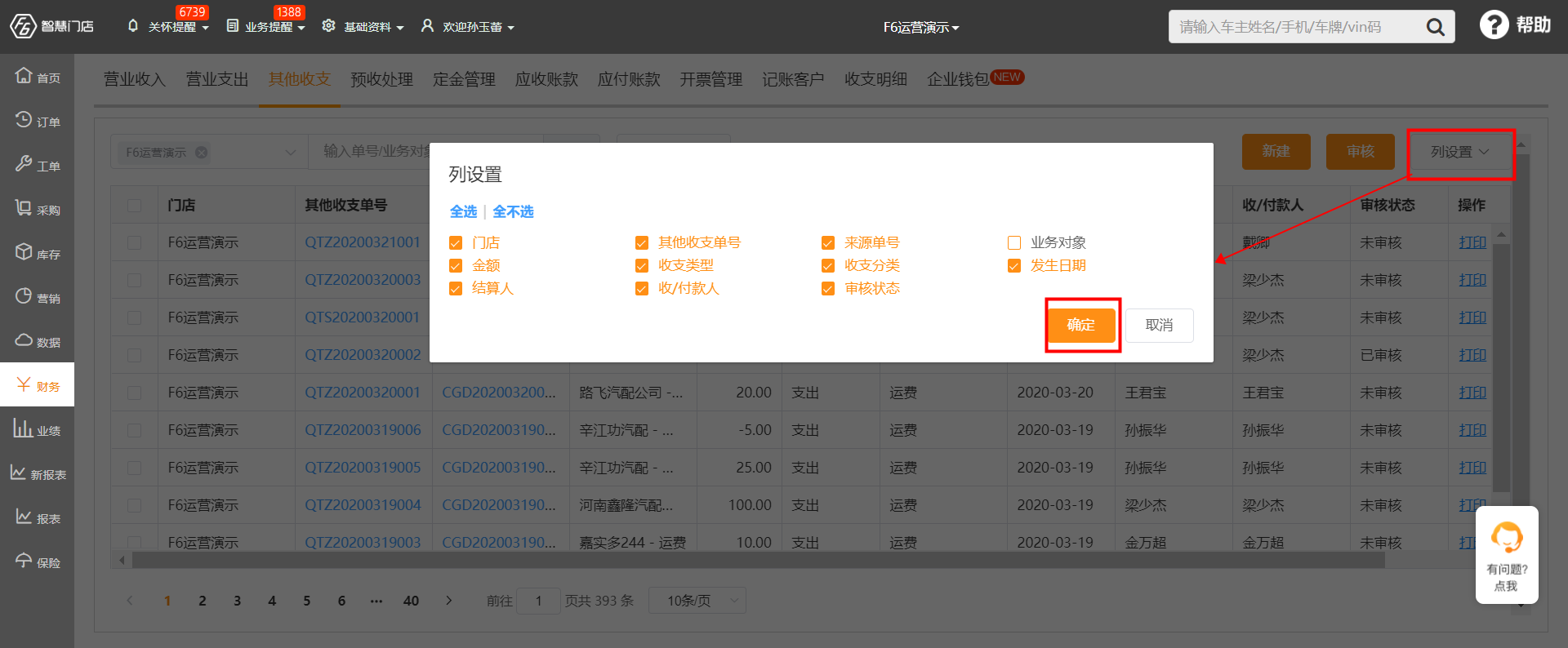Viewport: 1568px width, 648px height.
Task: Open the 帮助 help question icon
Action: tap(1494, 24)
